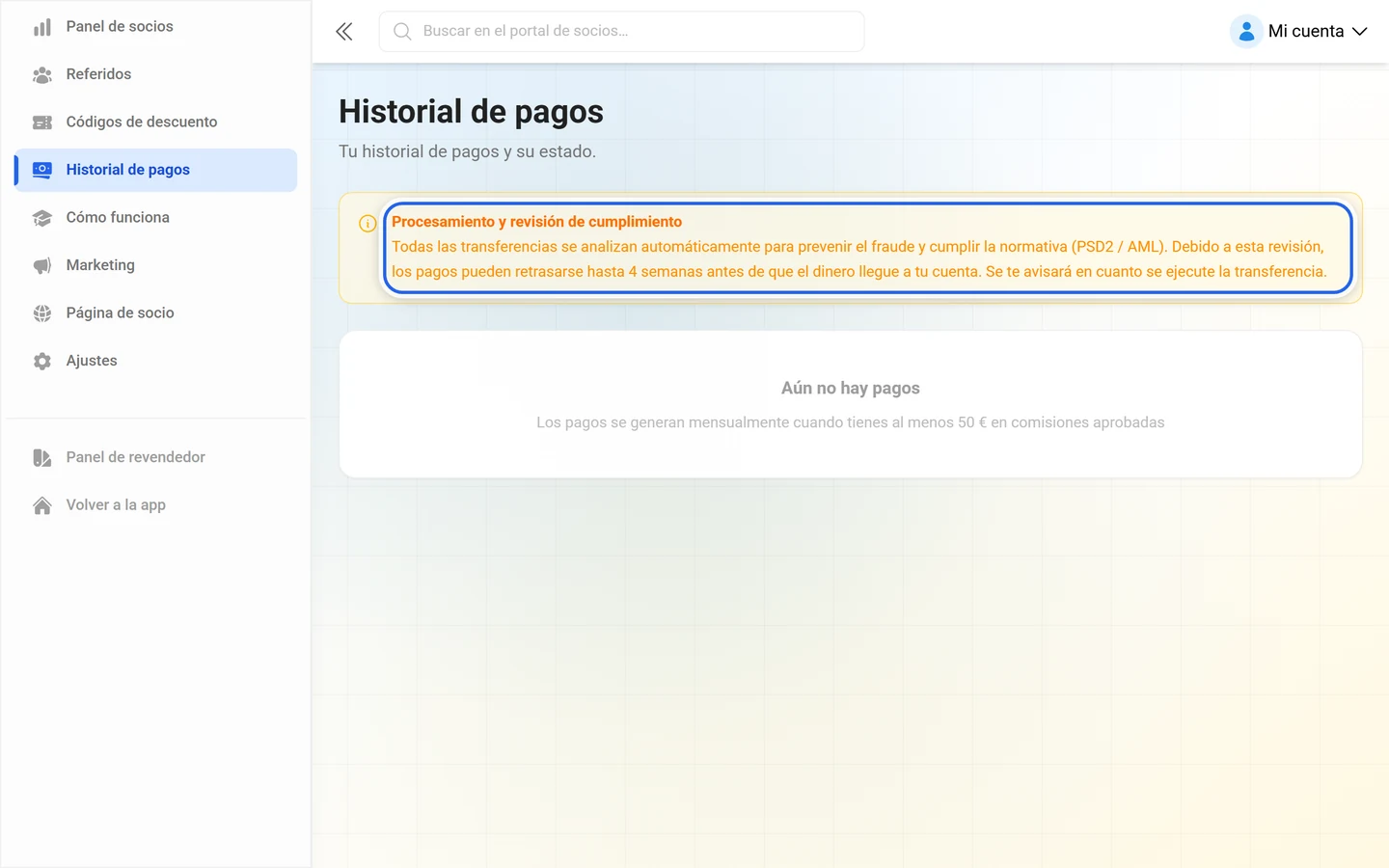Go to Referidos section
This screenshot has width=1389, height=868.
tap(155, 74)
